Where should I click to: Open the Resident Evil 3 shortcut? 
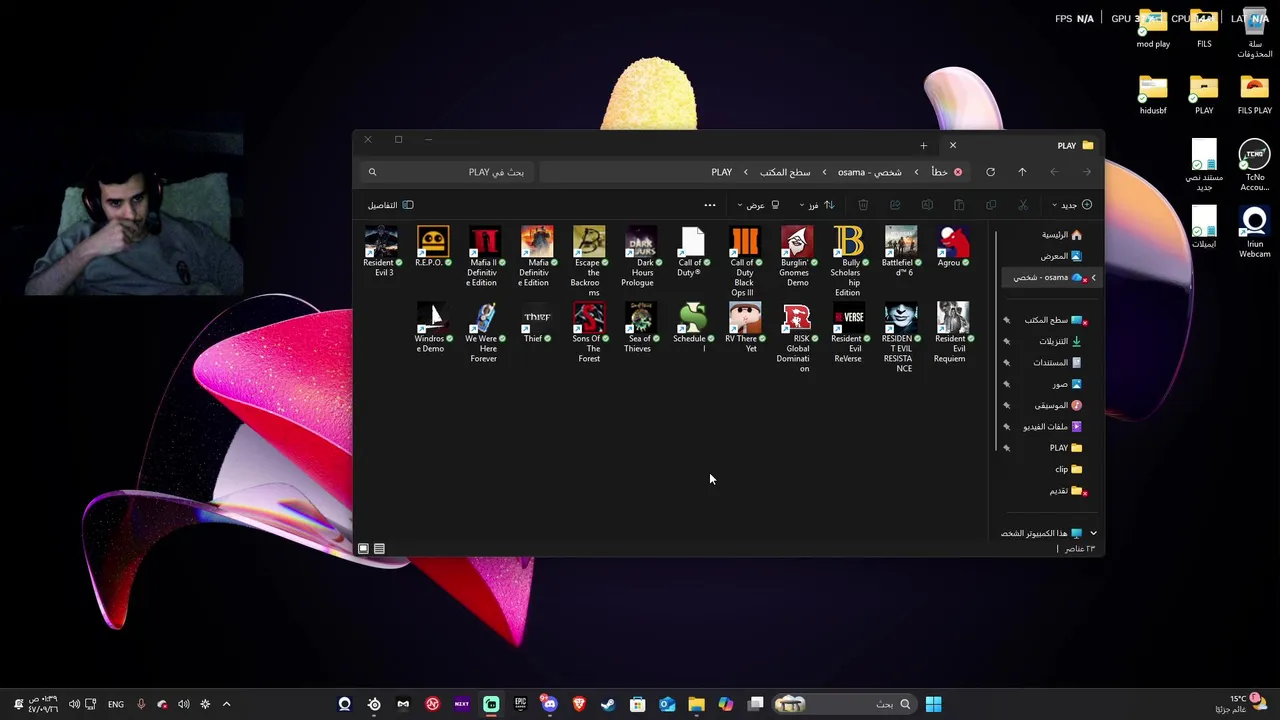click(381, 252)
